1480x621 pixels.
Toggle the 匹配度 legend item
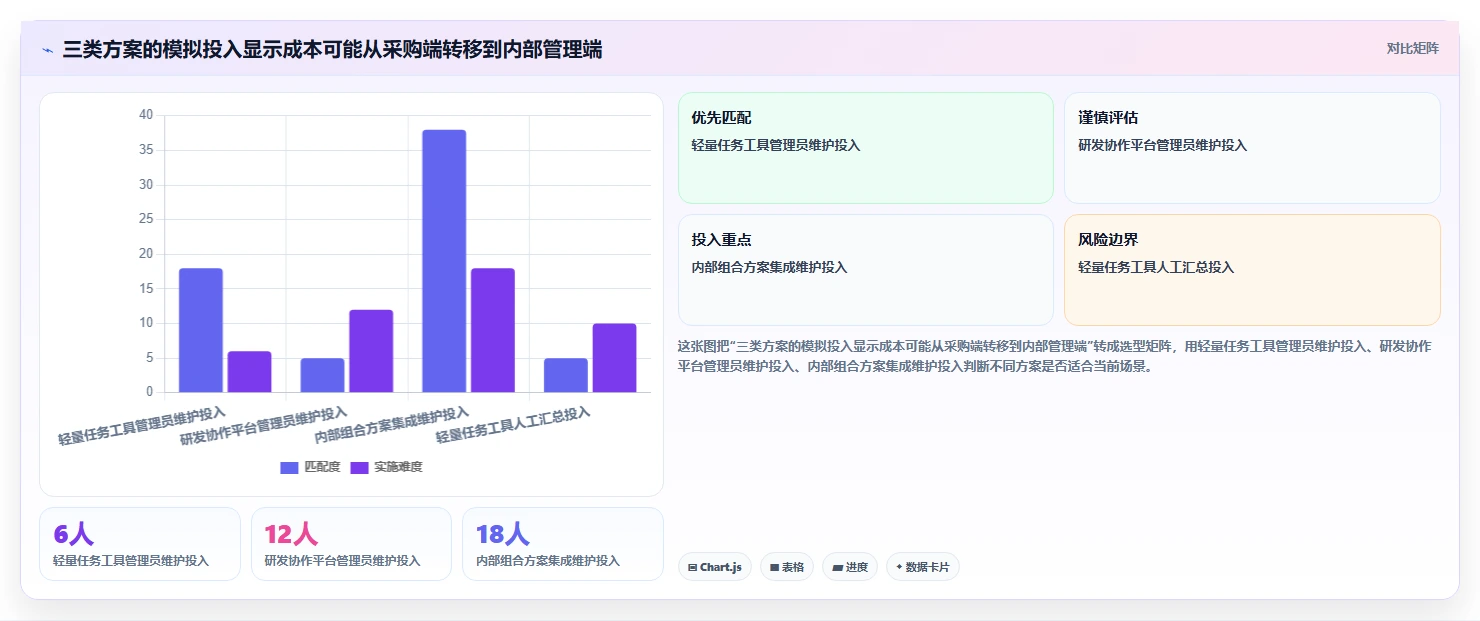pos(310,467)
